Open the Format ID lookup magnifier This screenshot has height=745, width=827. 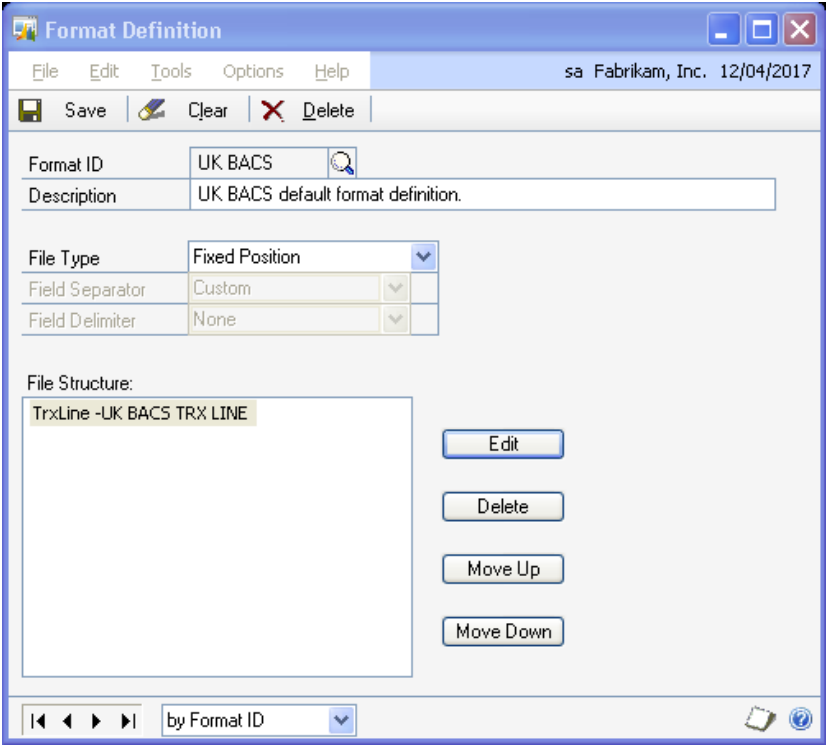[x=341, y=163]
